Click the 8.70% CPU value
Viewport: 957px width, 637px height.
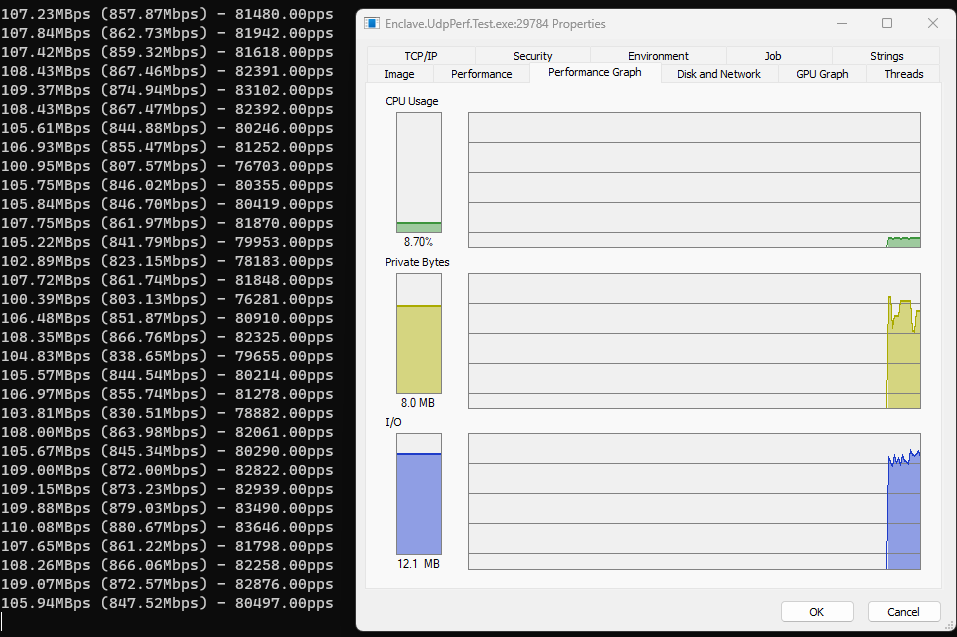(418, 242)
